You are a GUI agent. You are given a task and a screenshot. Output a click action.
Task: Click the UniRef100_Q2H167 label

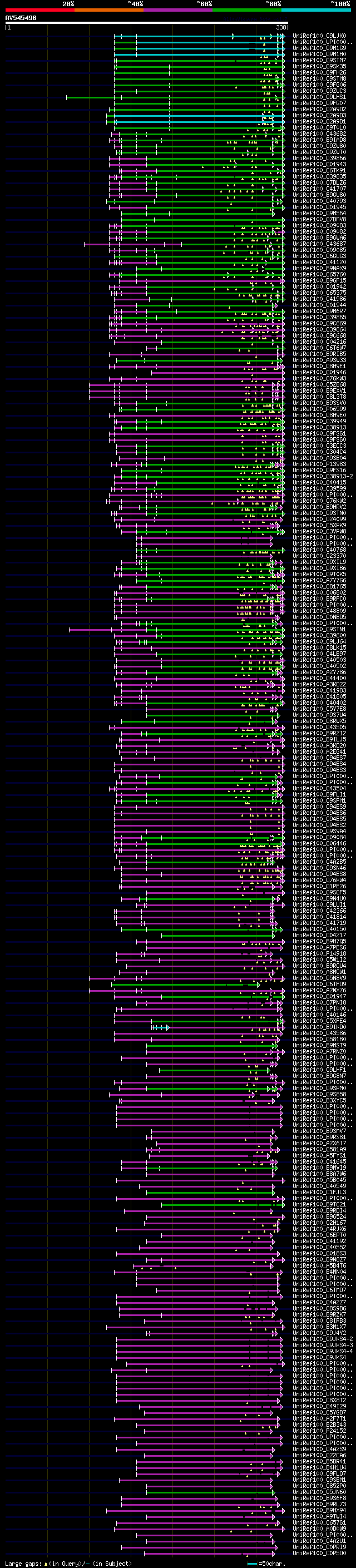[319, 1223]
